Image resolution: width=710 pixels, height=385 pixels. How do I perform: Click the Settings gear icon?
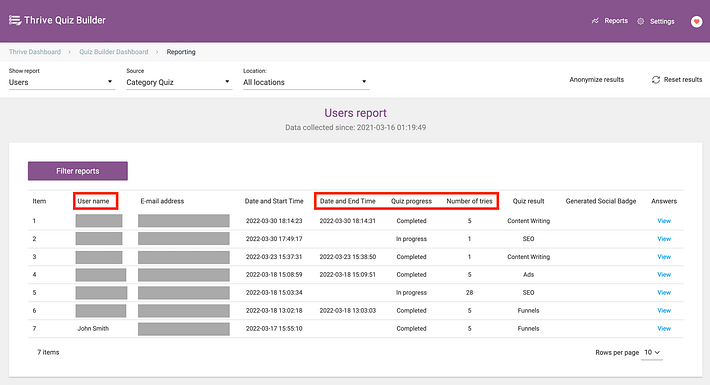pos(640,21)
